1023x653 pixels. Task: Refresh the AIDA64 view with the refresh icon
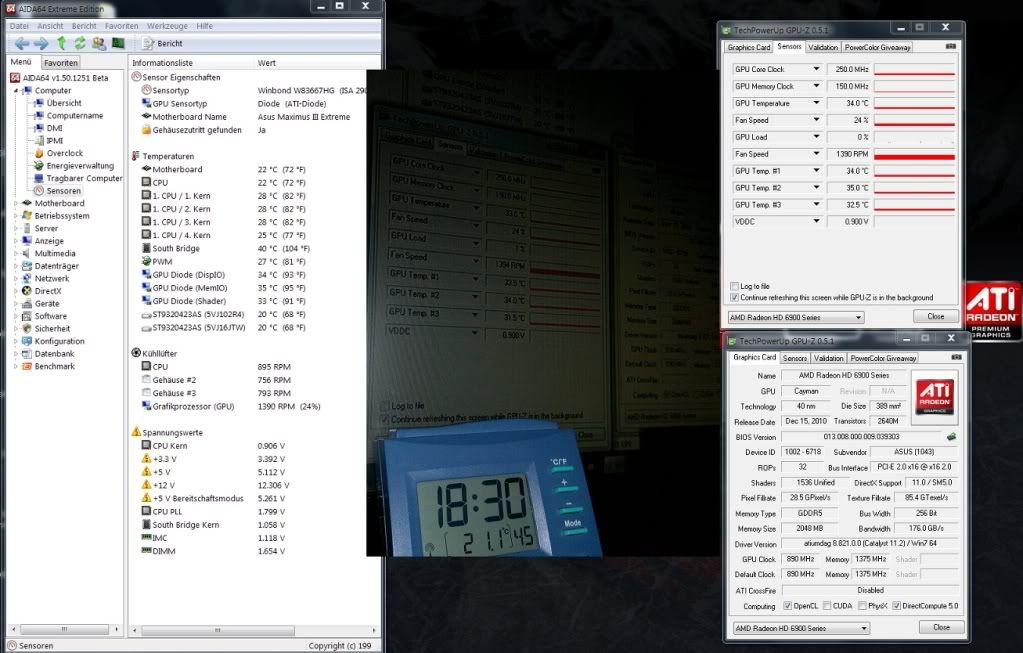pos(80,44)
